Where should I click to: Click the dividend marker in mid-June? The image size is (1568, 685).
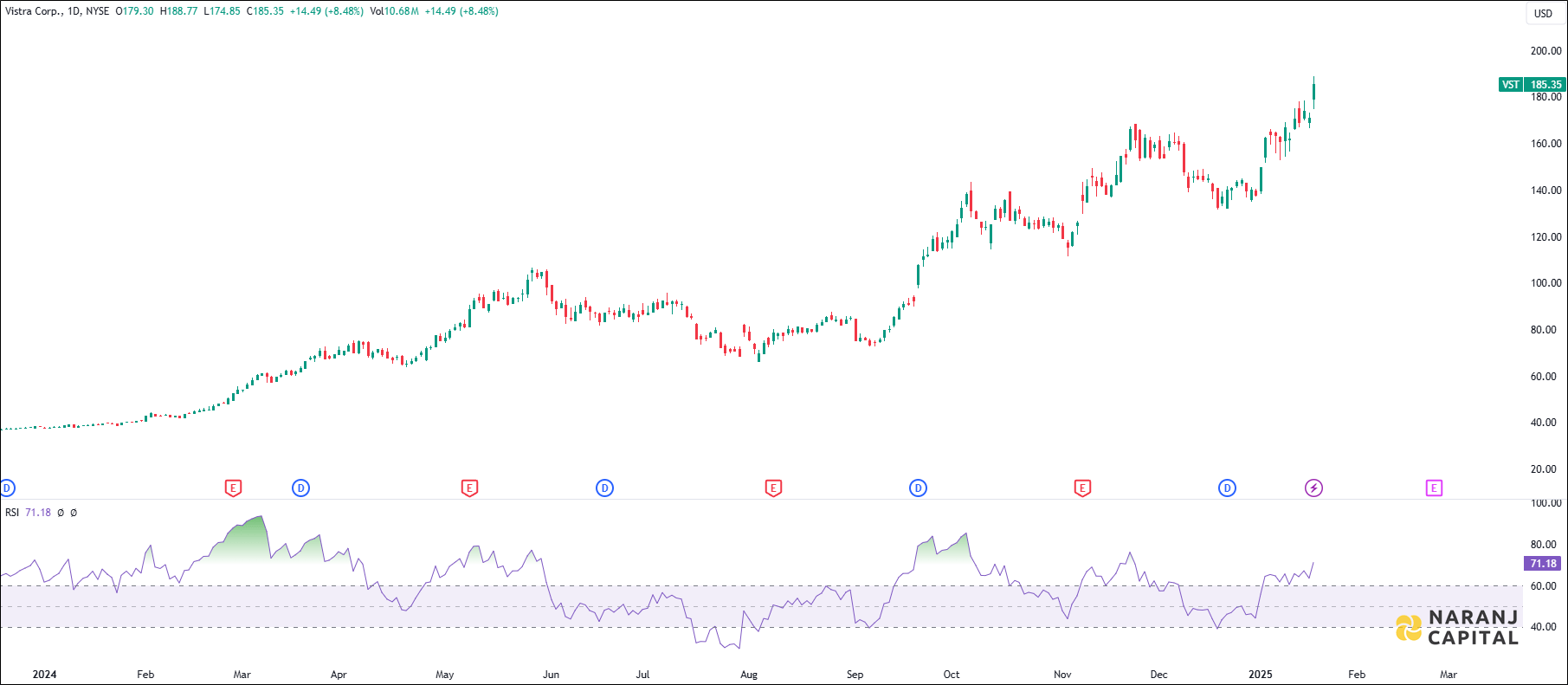(x=604, y=488)
